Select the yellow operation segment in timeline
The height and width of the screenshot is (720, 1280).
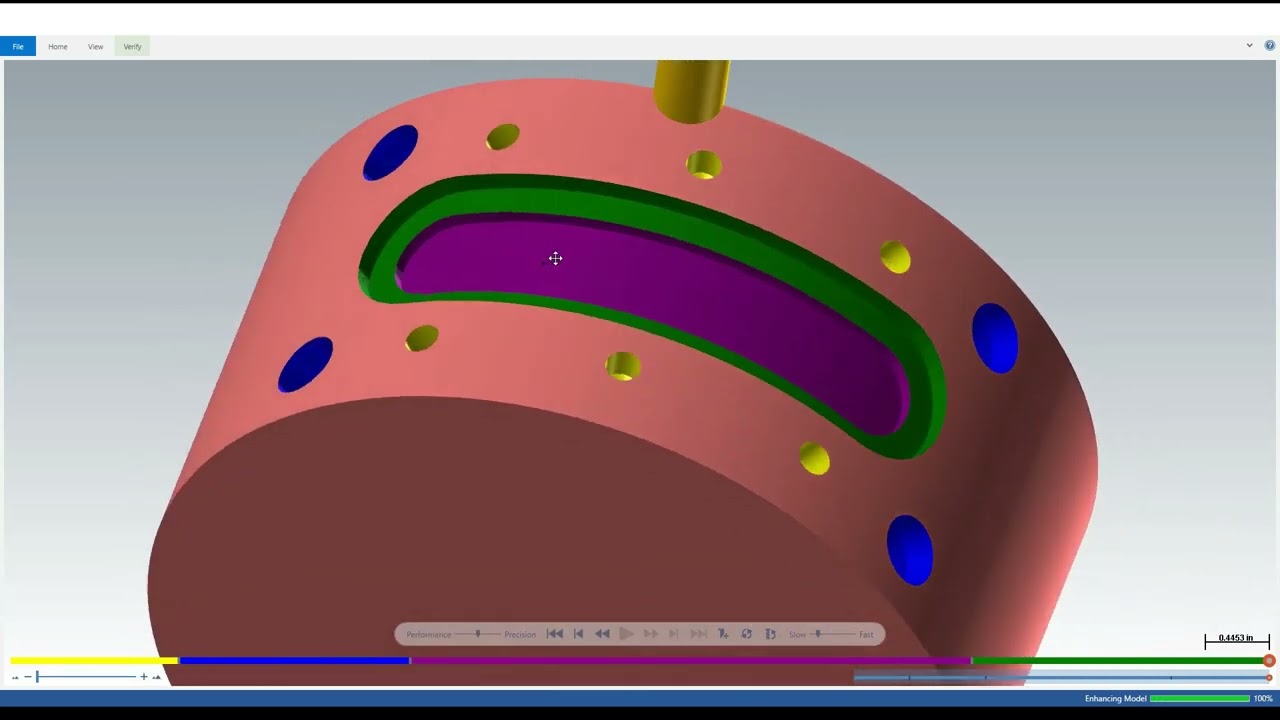click(x=94, y=661)
